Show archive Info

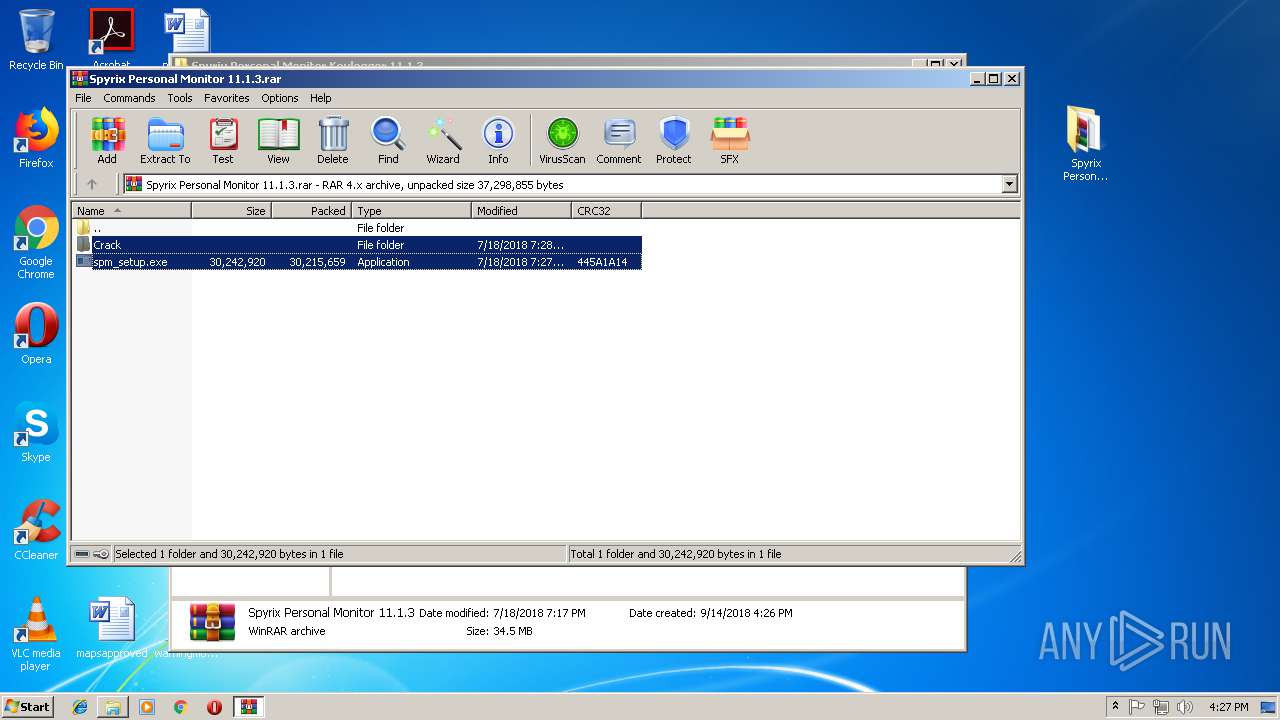pyautogui.click(x=498, y=141)
